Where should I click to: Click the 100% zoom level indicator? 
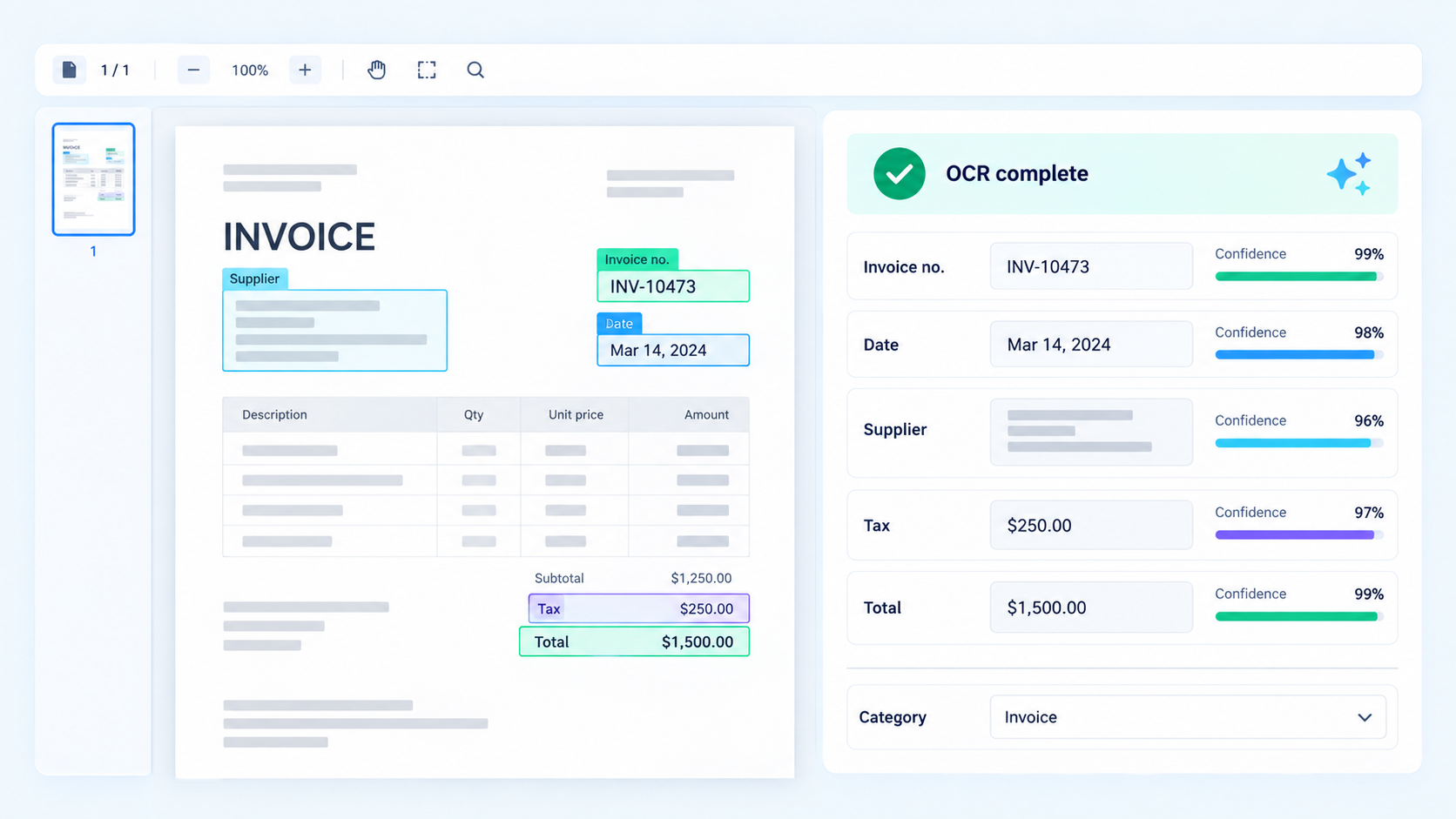tap(250, 70)
